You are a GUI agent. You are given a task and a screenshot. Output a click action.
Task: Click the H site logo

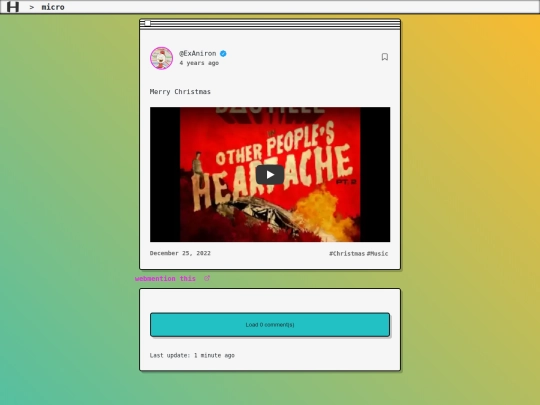pos(13,7)
